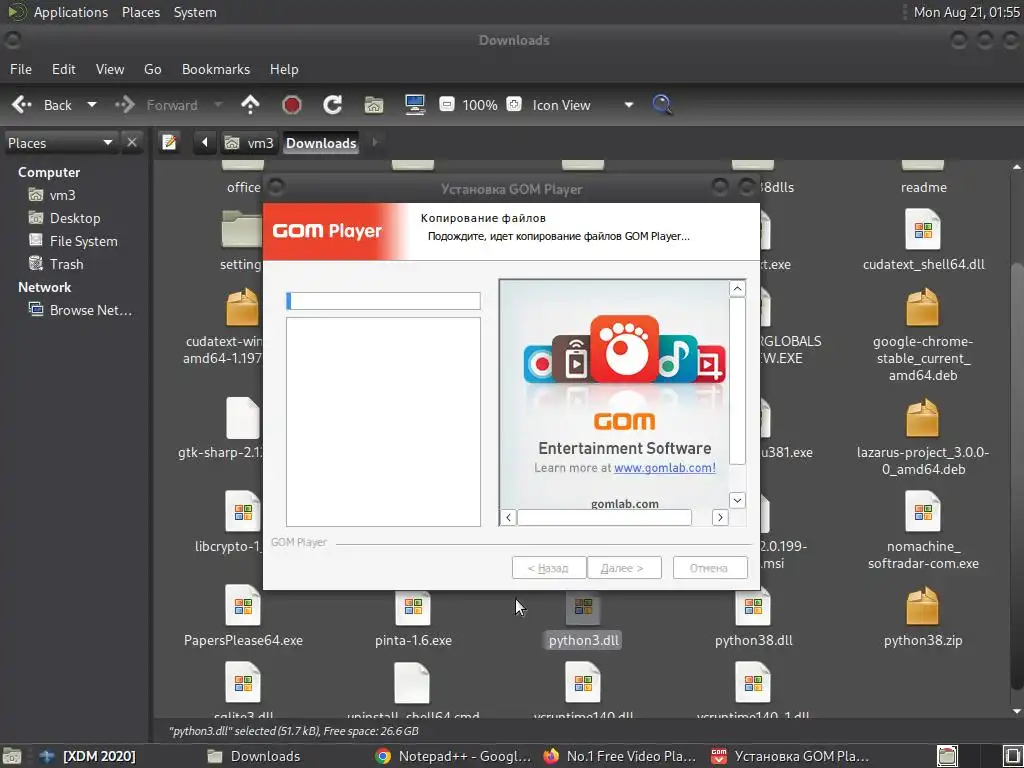
Task: Switch to XDM 2020 taskbar entry
Action: pos(87,756)
